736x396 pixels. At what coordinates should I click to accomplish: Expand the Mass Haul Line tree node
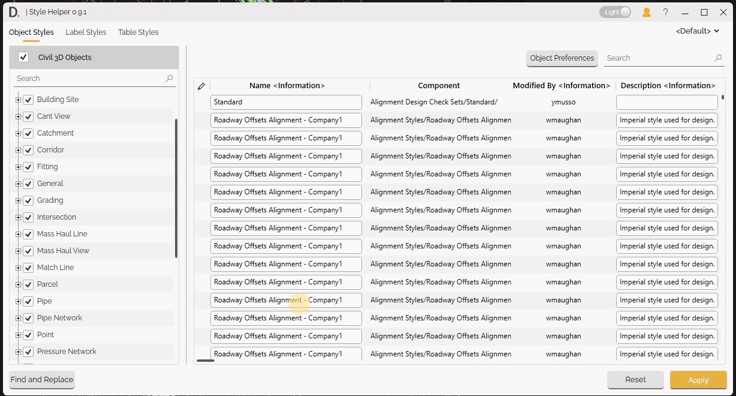18,234
